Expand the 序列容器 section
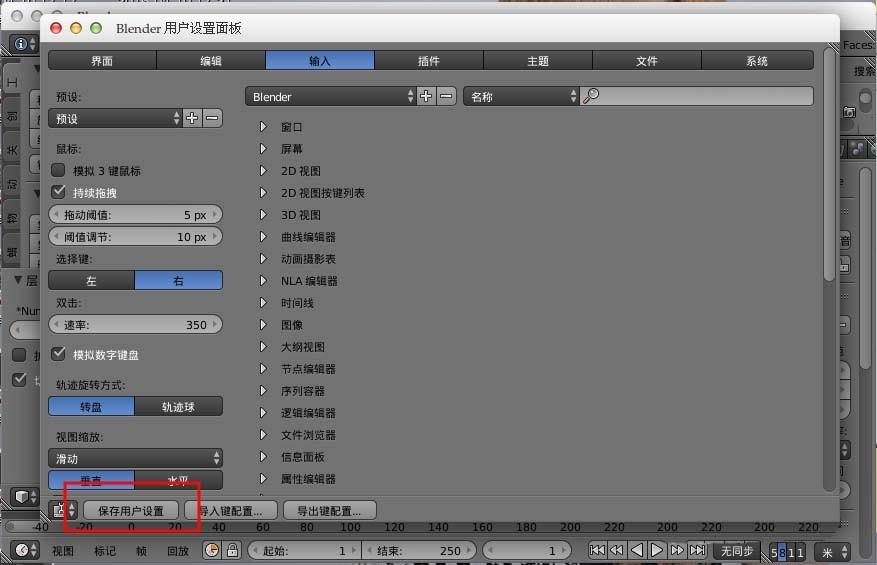Image resolution: width=877 pixels, height=565 pixels. click(x=263, y=390)
